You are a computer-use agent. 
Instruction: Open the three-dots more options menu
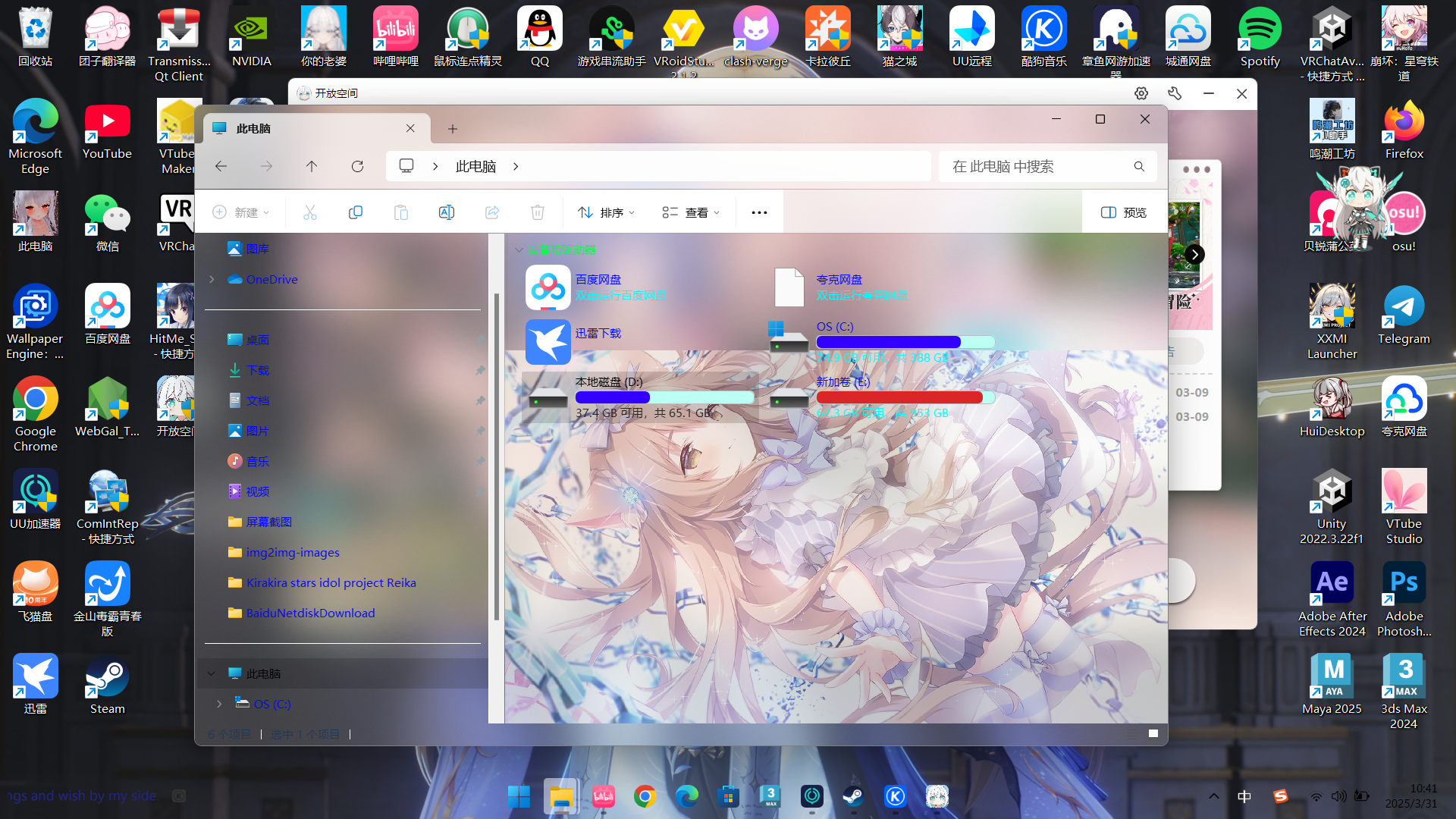(x=759, y=212)
